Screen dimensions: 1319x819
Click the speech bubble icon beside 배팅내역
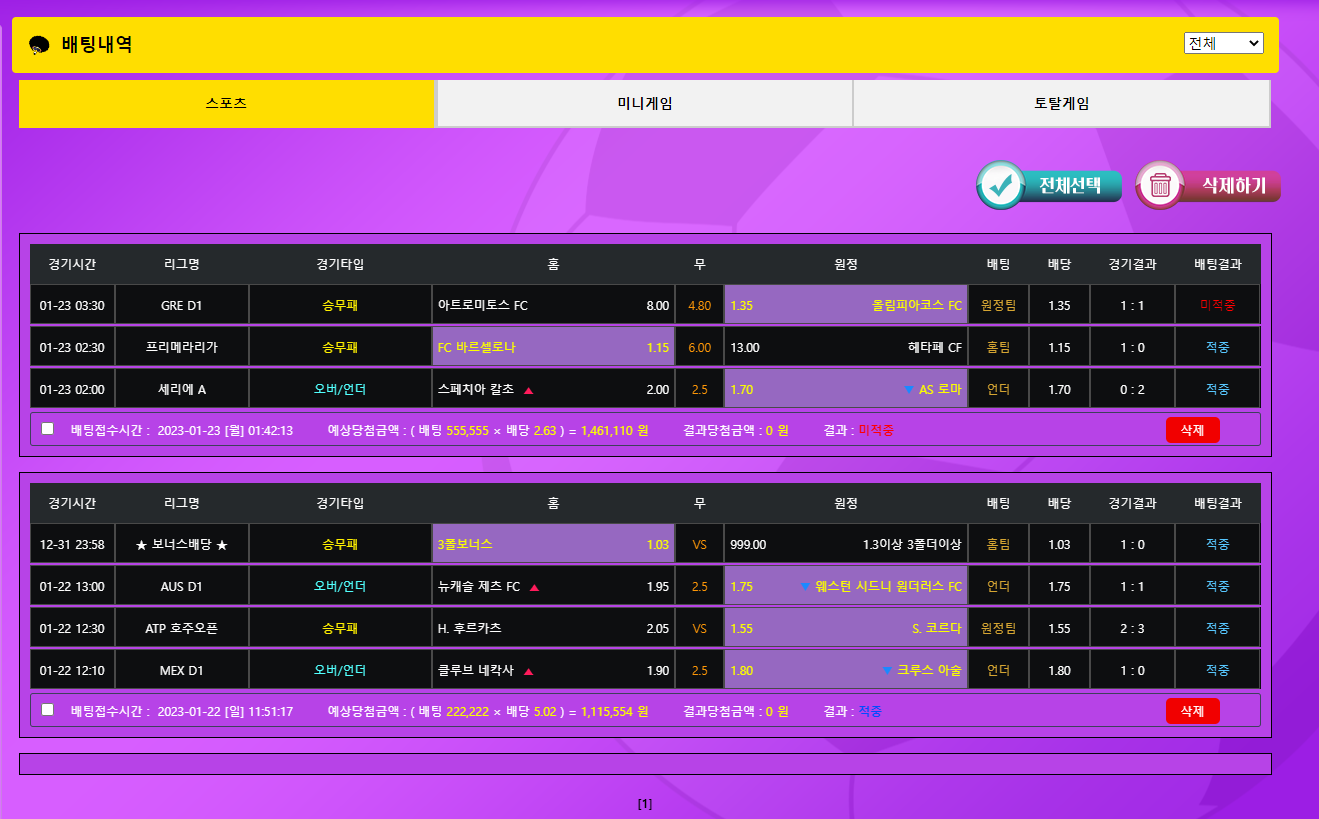click(x=40, y=45)
